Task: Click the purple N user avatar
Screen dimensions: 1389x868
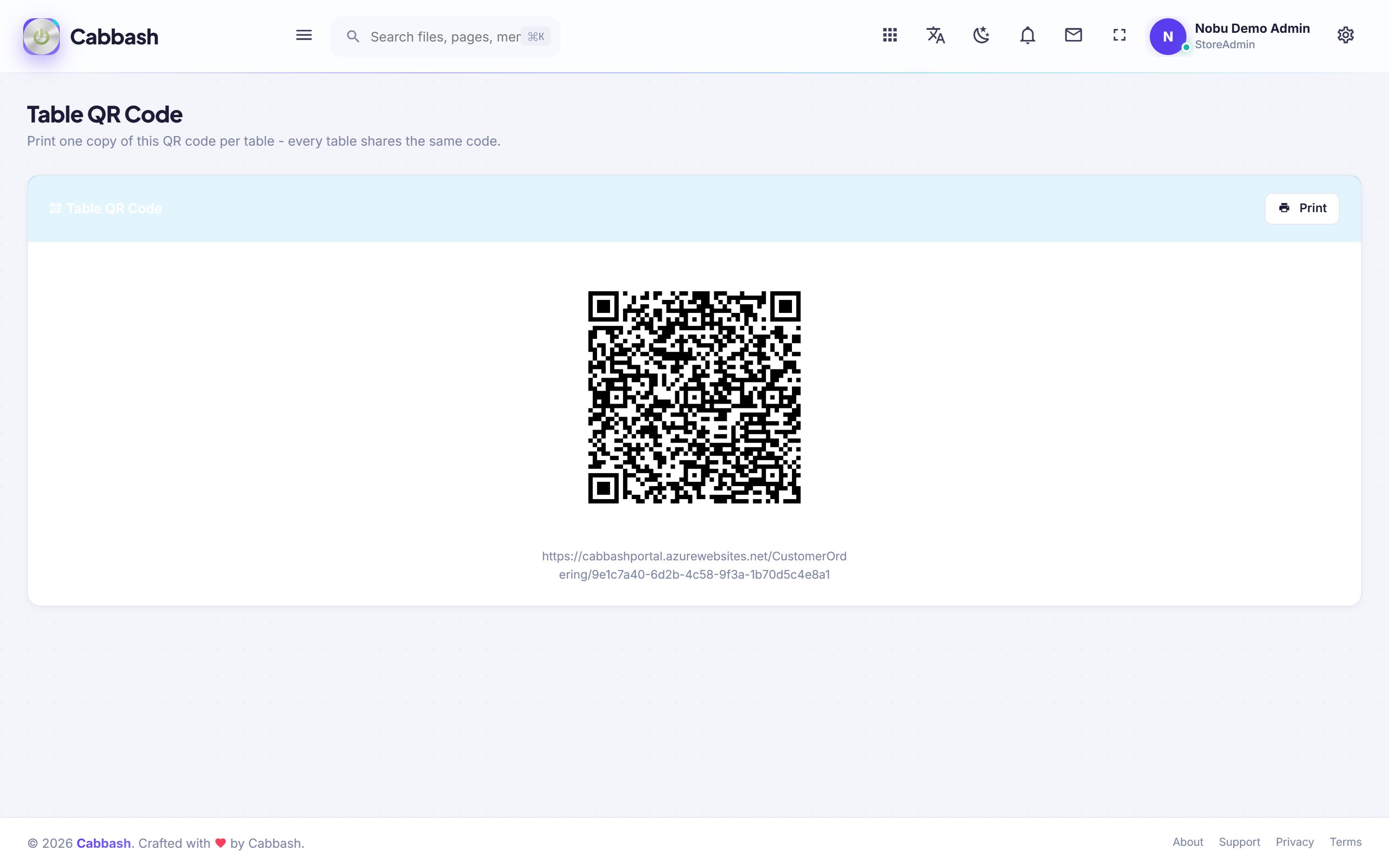Action: [1168, 37]
